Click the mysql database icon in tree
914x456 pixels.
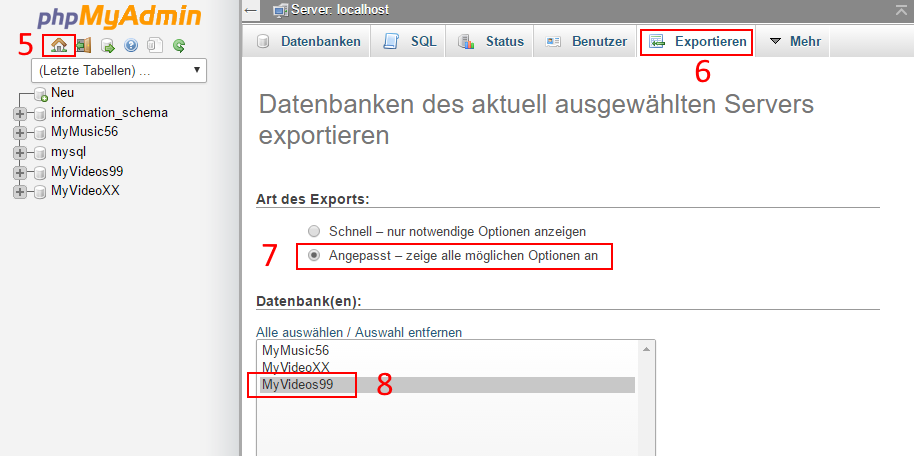tap(40, 153)
